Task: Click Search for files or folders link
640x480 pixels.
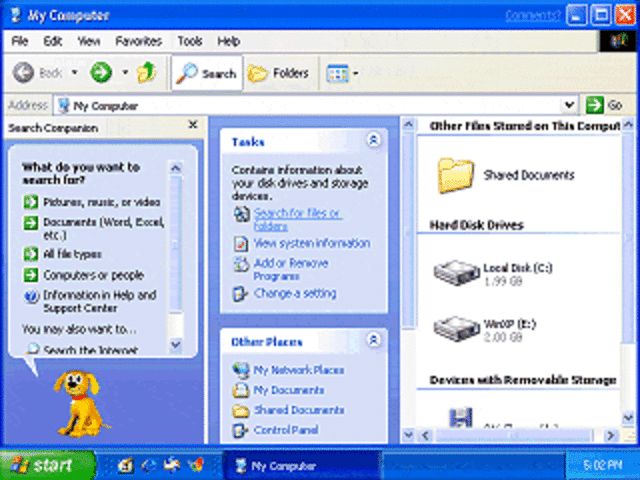Action: [298, 219]
